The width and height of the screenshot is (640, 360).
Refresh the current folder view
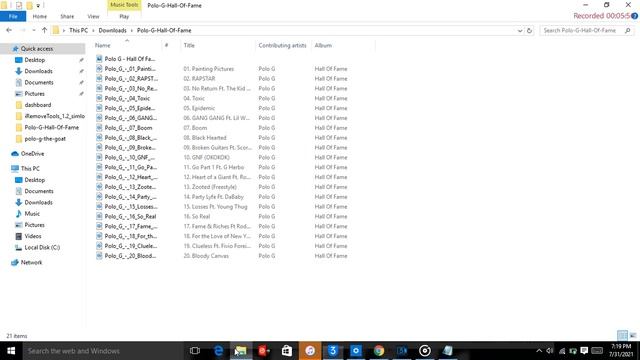529,30
